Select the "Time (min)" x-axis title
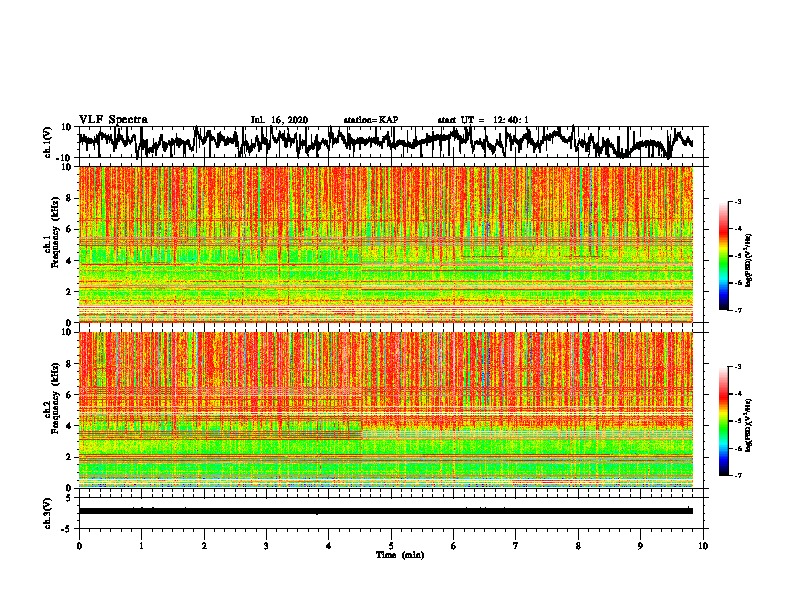 click(400, 555)
